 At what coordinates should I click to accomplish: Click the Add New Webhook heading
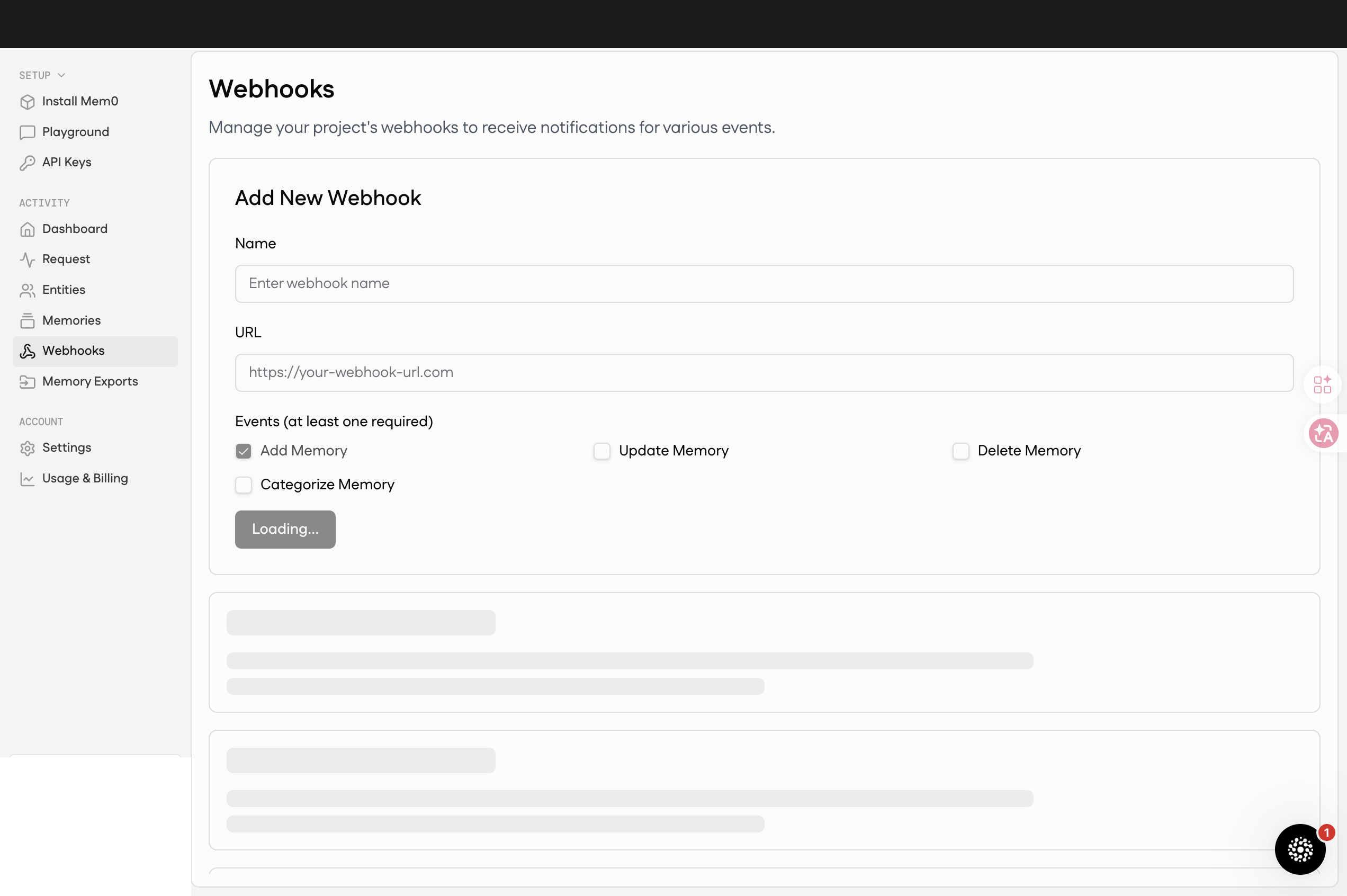pyautogui.click(x=328, y=198)
